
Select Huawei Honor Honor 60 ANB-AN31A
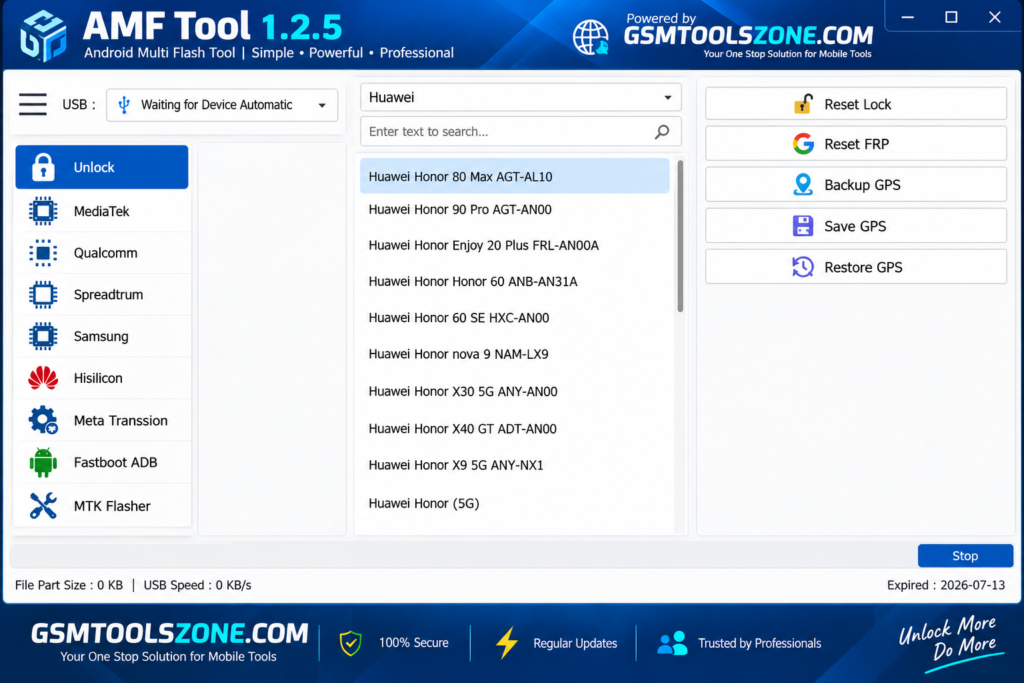[x=515, y=281]
